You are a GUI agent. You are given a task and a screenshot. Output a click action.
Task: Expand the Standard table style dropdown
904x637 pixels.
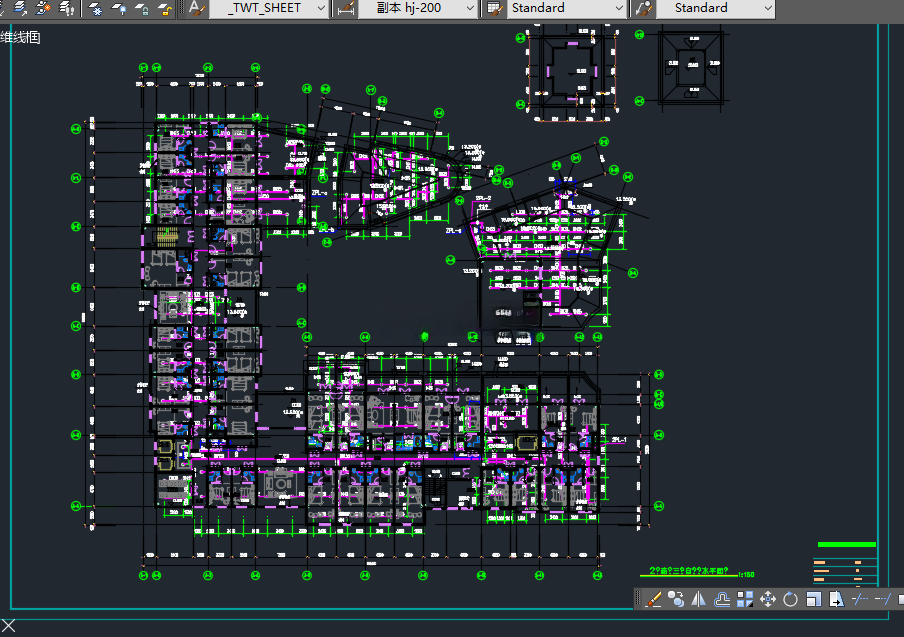tap(619, 8)
